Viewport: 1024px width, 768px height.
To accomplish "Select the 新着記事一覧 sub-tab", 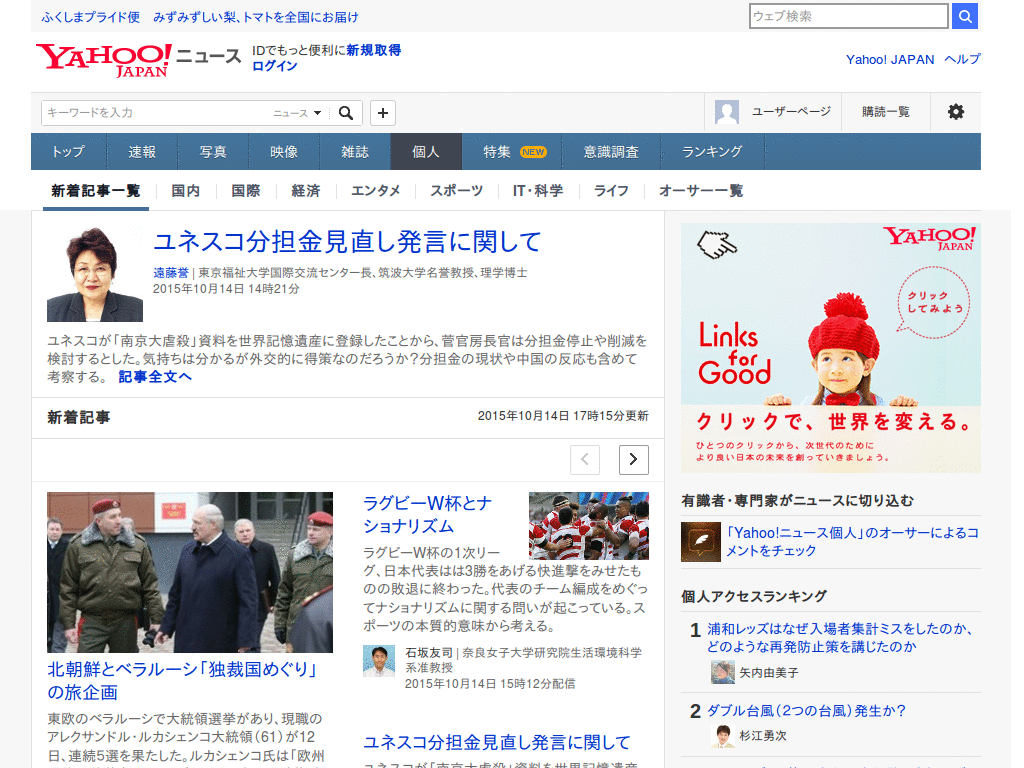I will pyautogui.click(x=96, y=191).
